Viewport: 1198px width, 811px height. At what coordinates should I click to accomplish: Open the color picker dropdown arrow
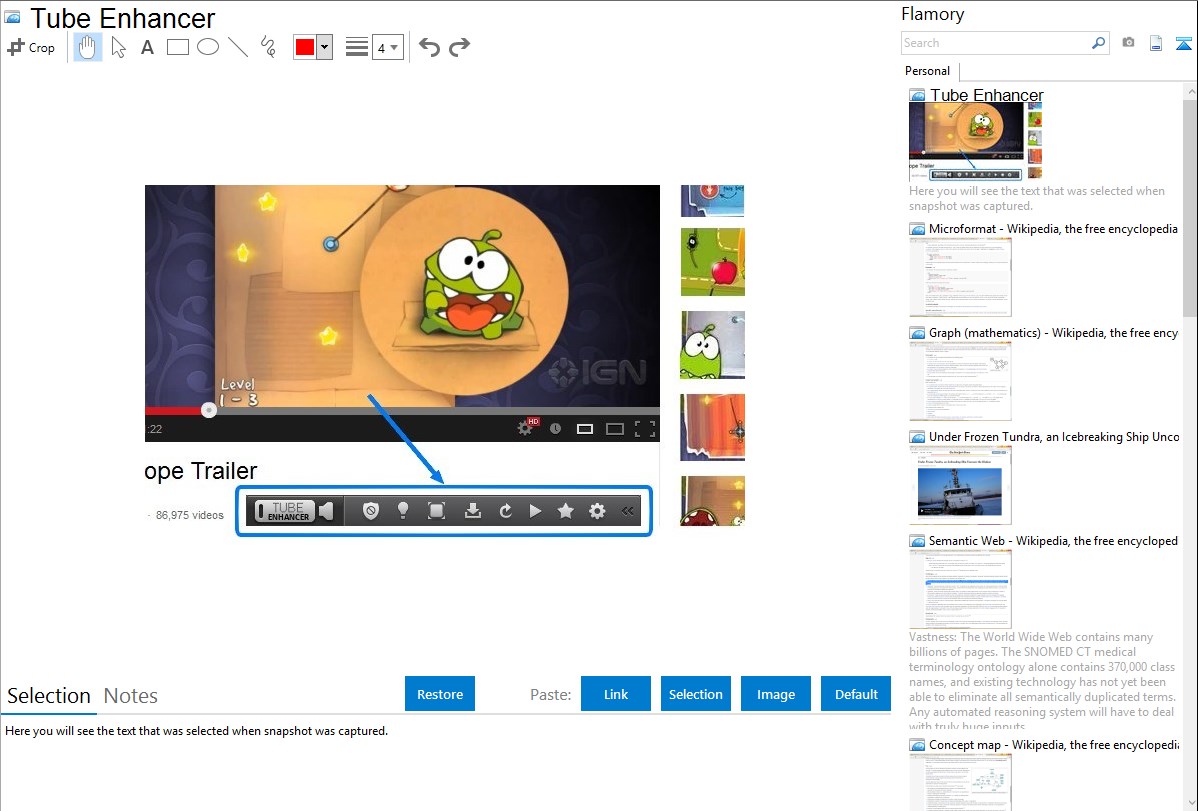(324, 47)
